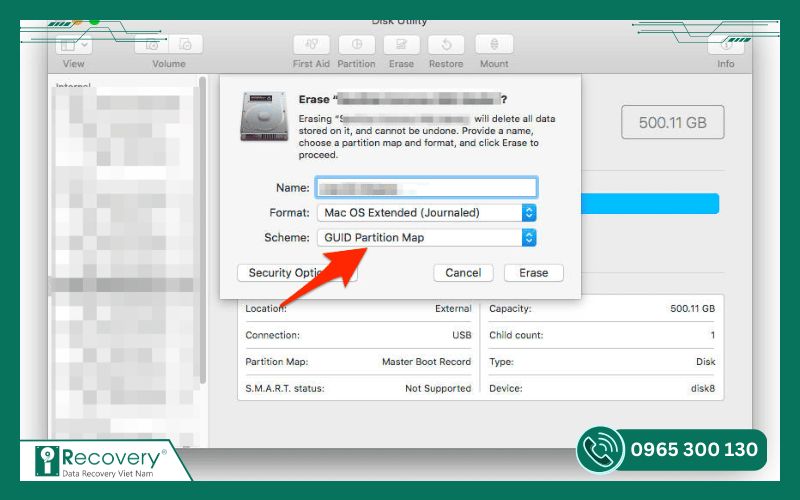800x500 pixels.
Task: Click the Cancel button
Action: (463, 273)
